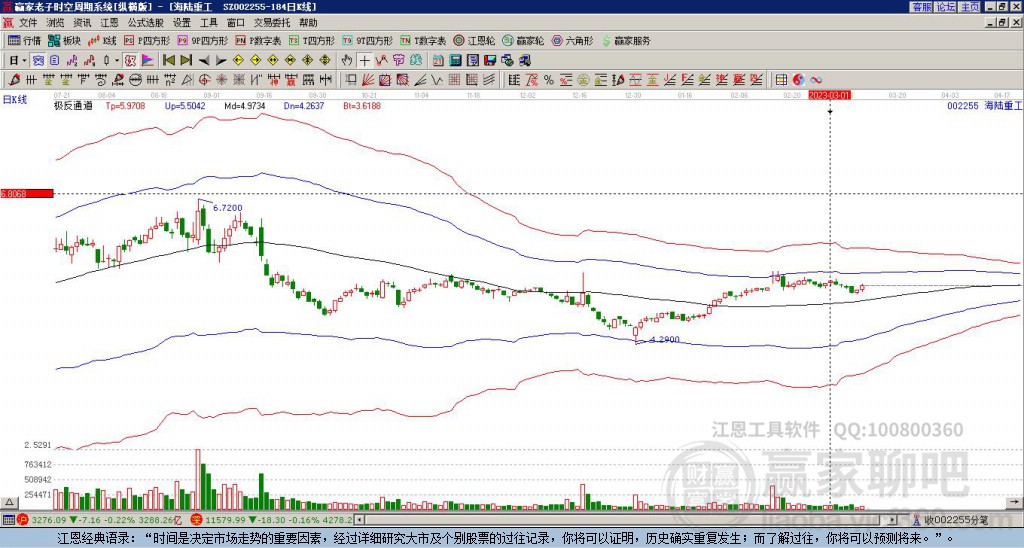Click the yellow diamond horizontal expand icon
Screen dimensions: 1024x548
tap(272, 61)
